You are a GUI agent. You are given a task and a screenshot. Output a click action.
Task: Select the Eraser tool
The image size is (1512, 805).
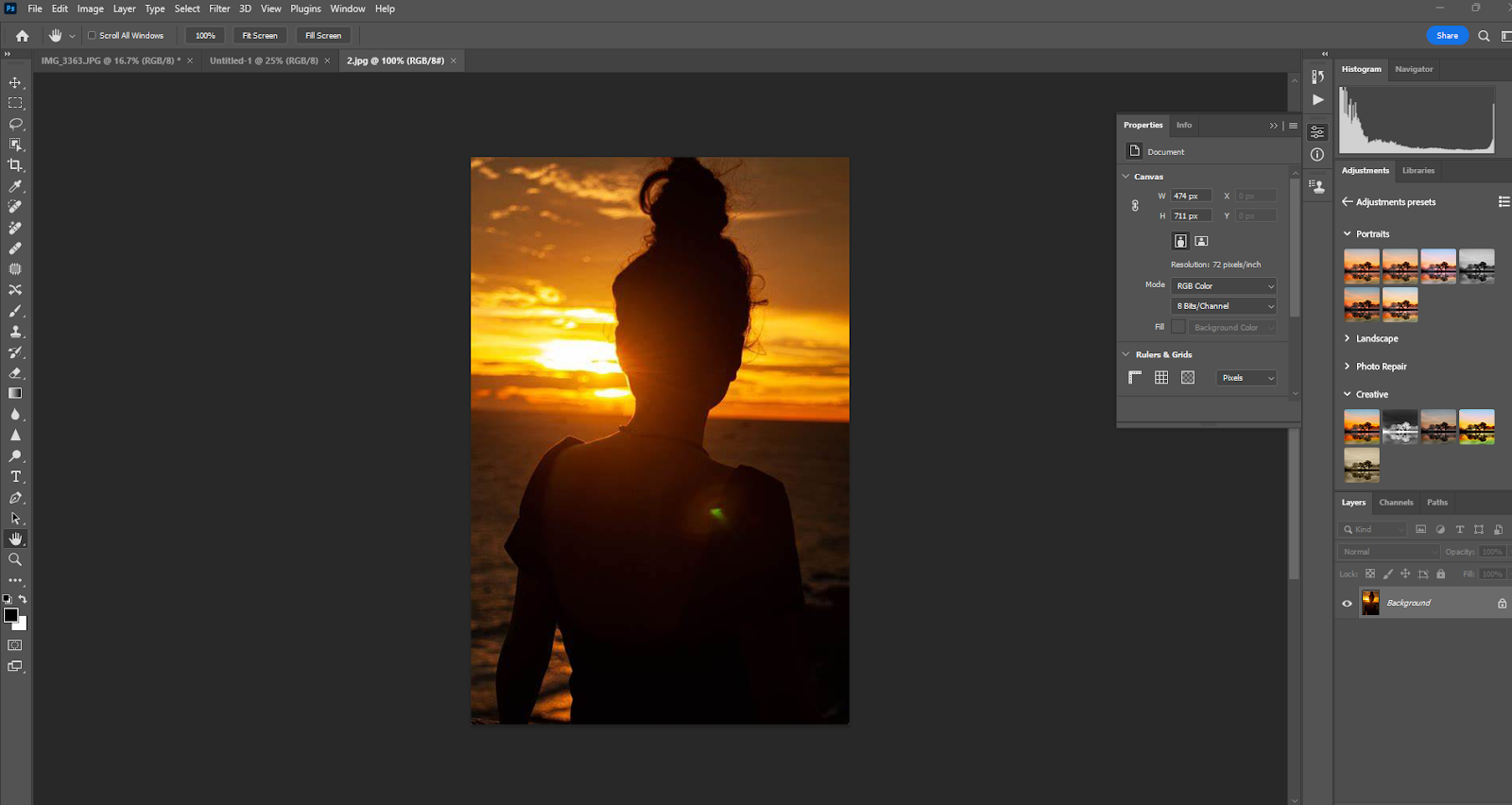pos(15,373)
